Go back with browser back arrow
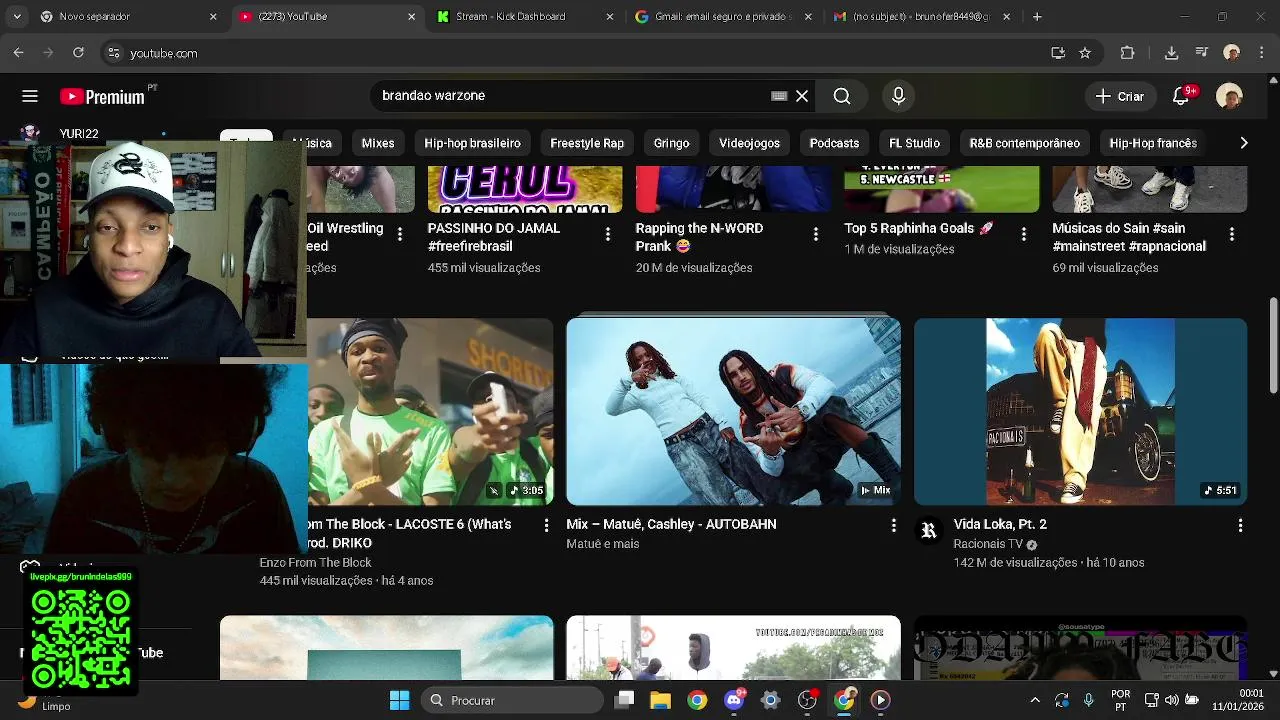This screenshot has width=1280, height=720. (18, 53)
